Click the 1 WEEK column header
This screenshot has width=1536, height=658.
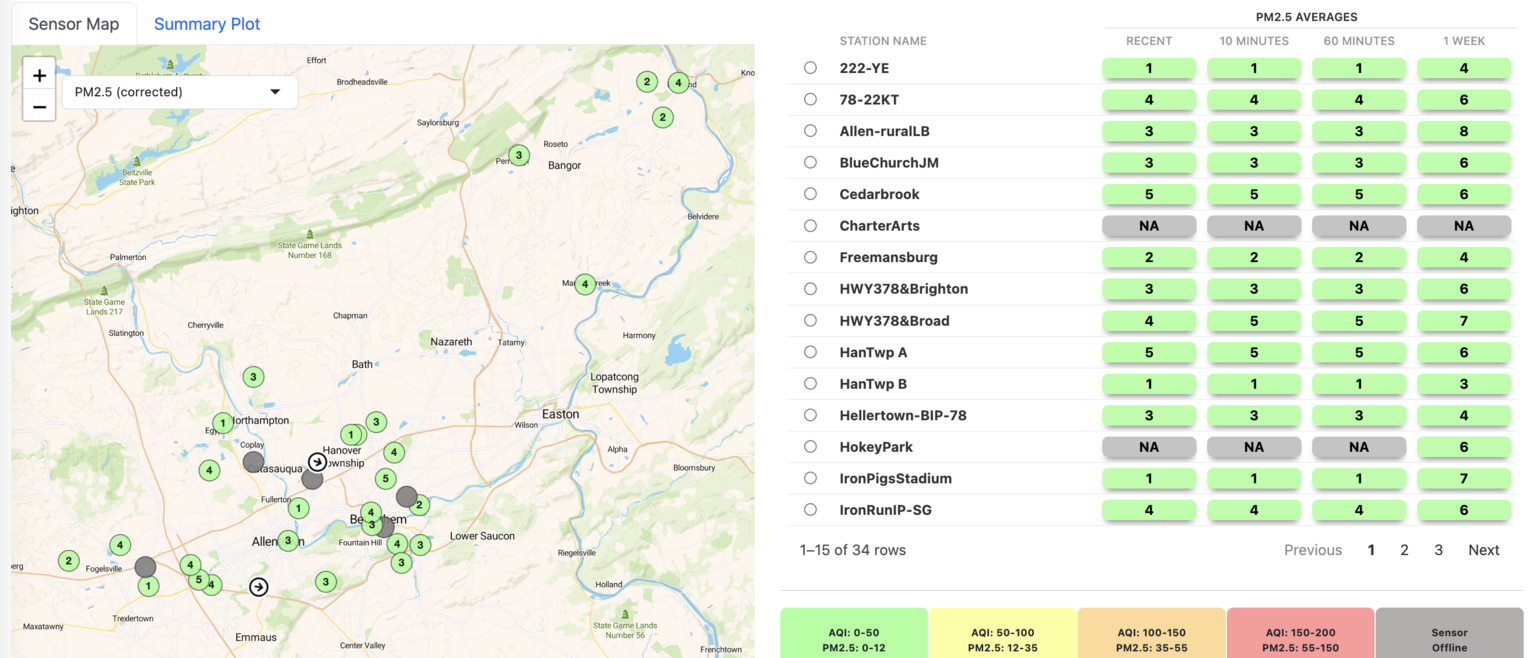(1464, 41)
